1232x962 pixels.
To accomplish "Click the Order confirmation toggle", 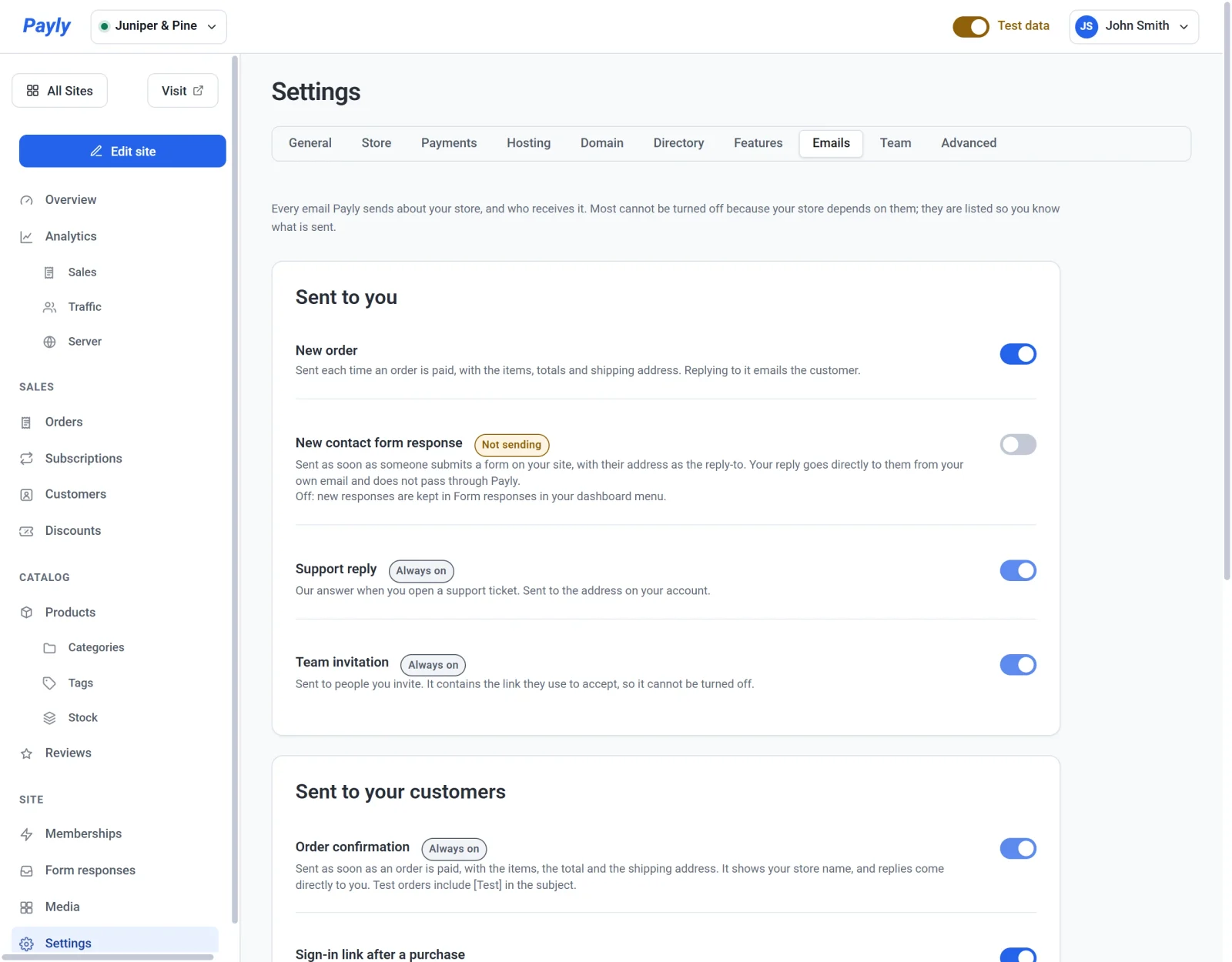I will 1018,848.
